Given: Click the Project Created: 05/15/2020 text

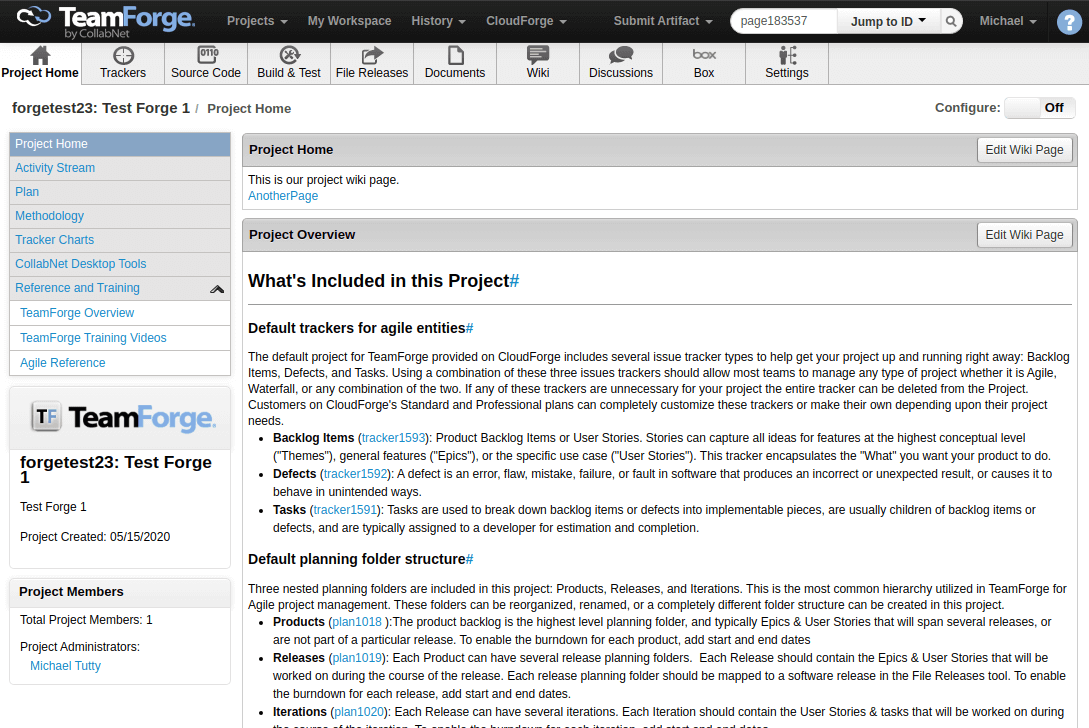Looking at the screenshot, I should pos(95,537).
